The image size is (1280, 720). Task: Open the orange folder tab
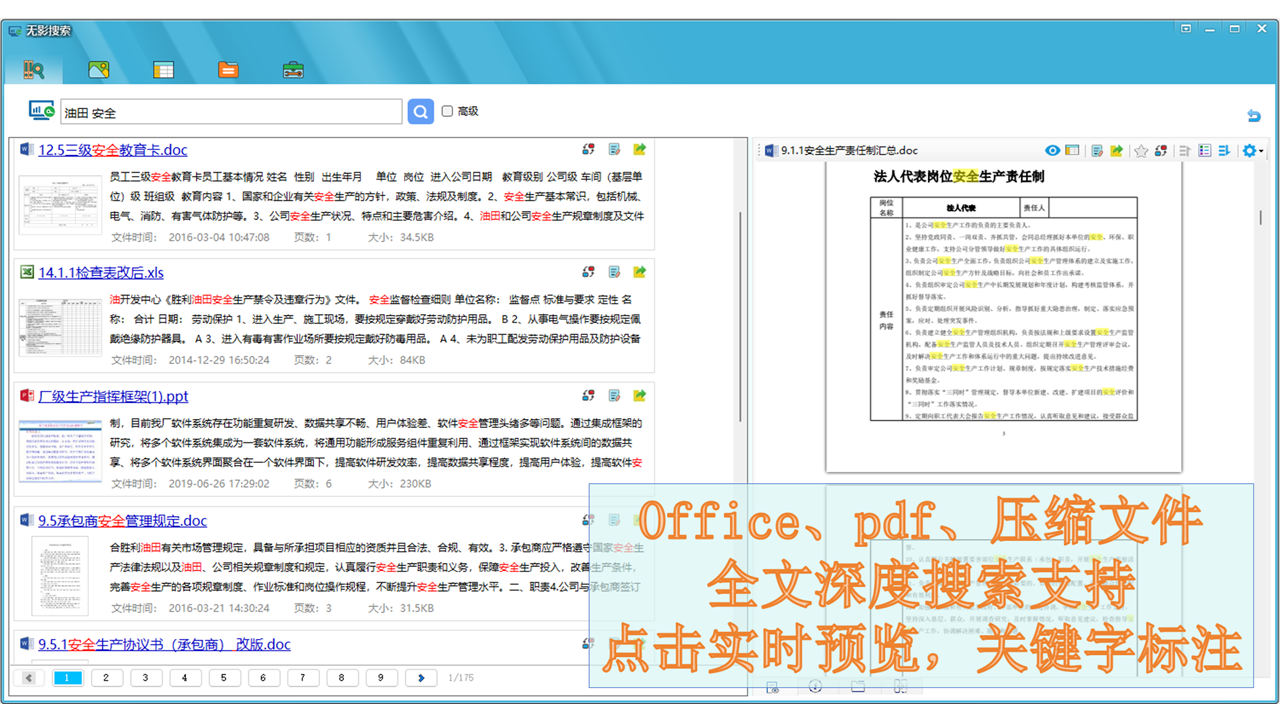tap(228, 70)
